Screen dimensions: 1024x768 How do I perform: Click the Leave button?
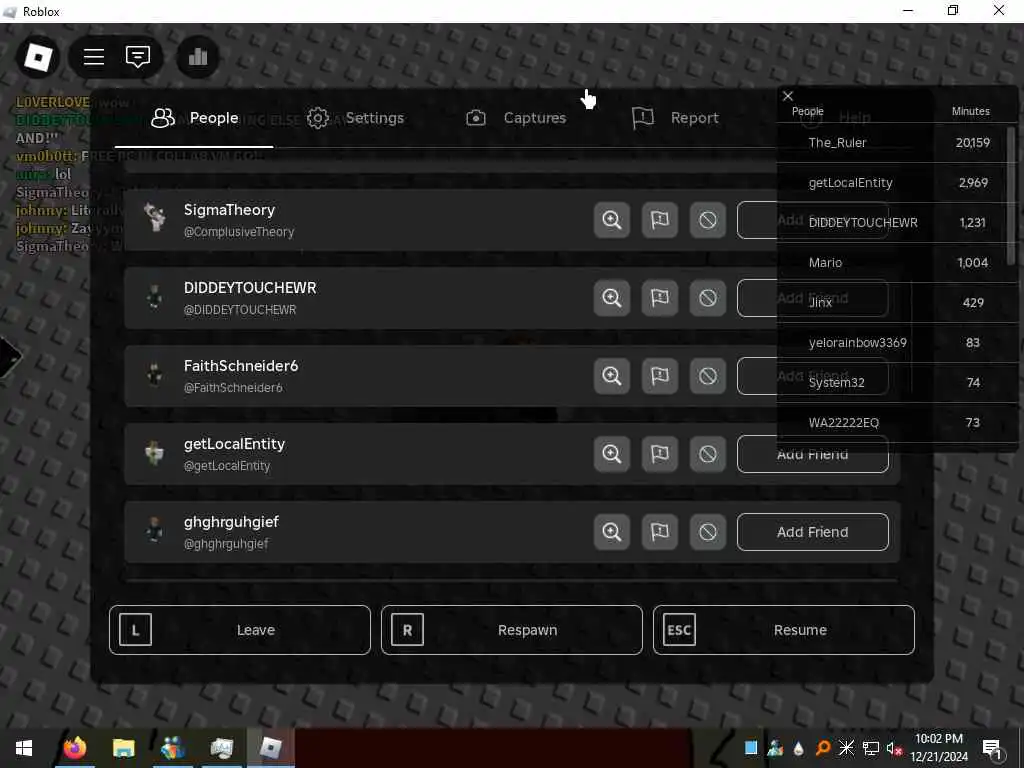(x=240, y=630)
